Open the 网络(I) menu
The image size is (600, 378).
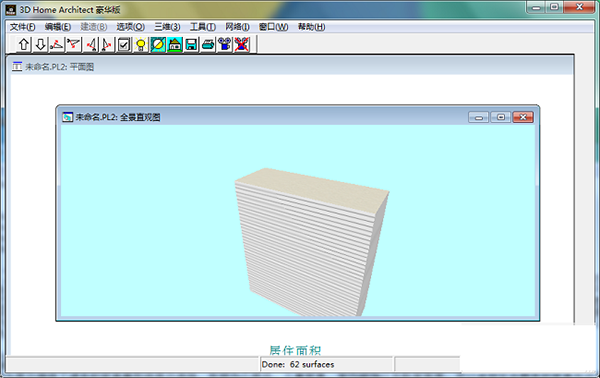click(x=237, y=27)
